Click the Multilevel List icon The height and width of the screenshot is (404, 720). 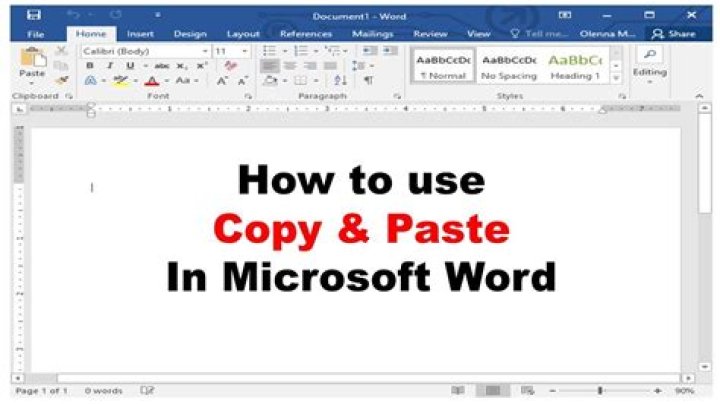point(332,50)
